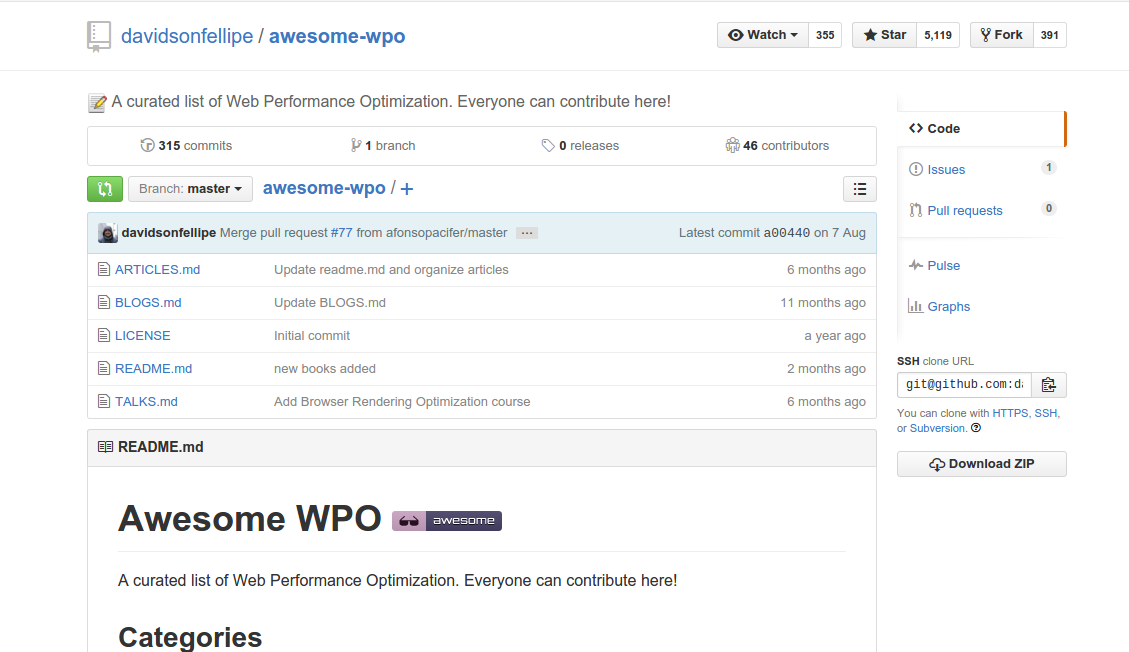This screenshot has height=652, width=1129.
Task: Open the 315 commits history
Action: click(x=186, y=145)
